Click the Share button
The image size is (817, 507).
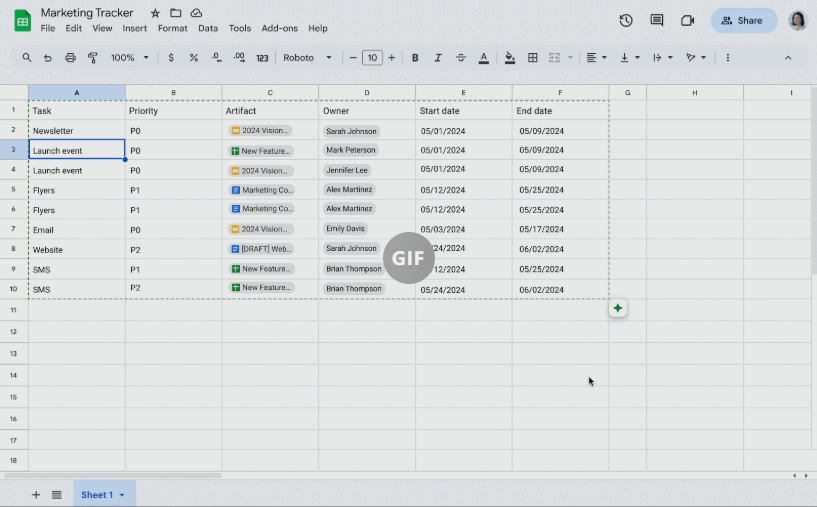point(744,21)
